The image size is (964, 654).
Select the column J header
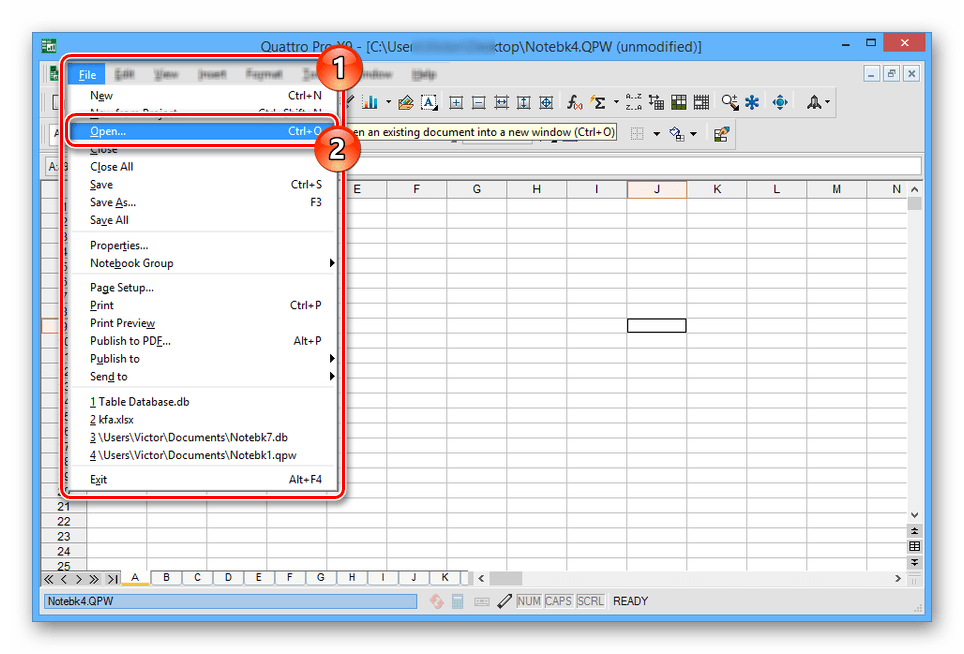(657, 190)
